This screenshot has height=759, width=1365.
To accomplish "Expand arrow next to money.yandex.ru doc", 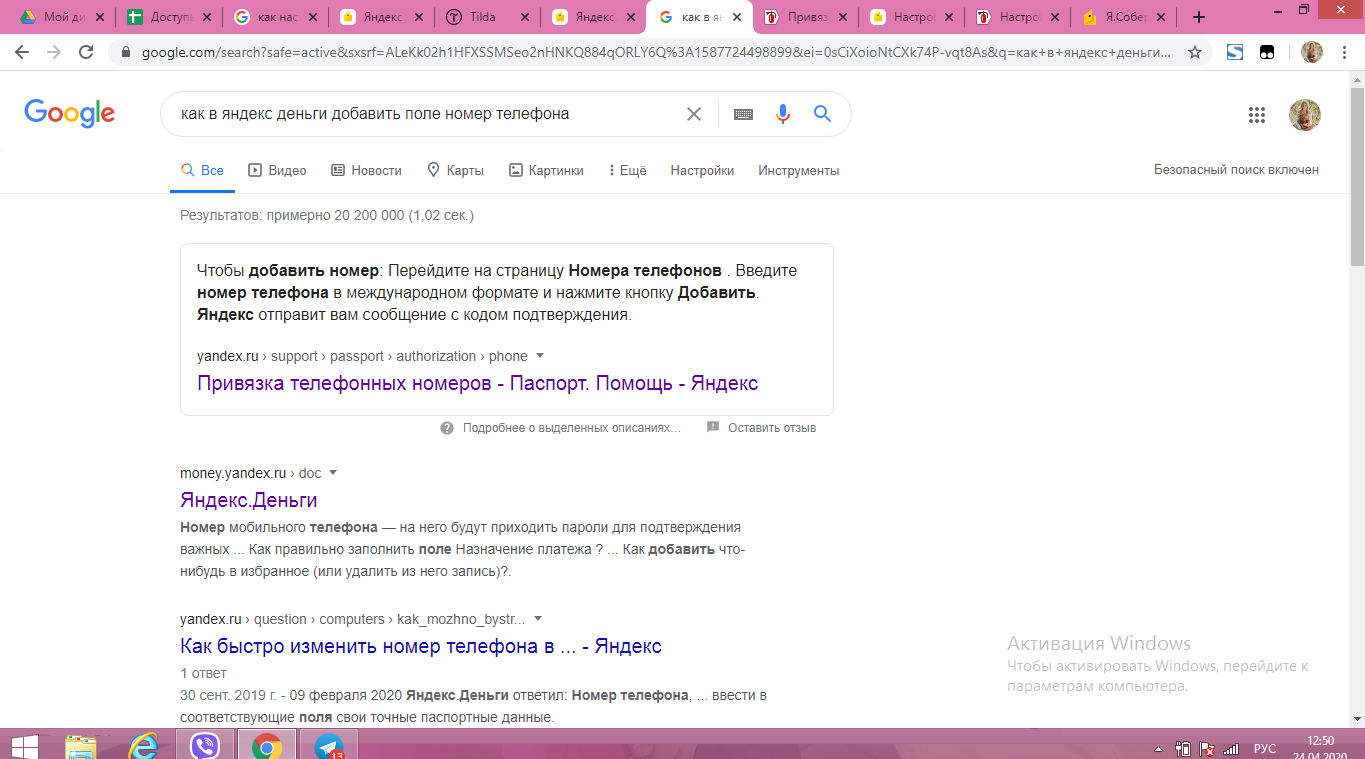I will coord(333,473).
